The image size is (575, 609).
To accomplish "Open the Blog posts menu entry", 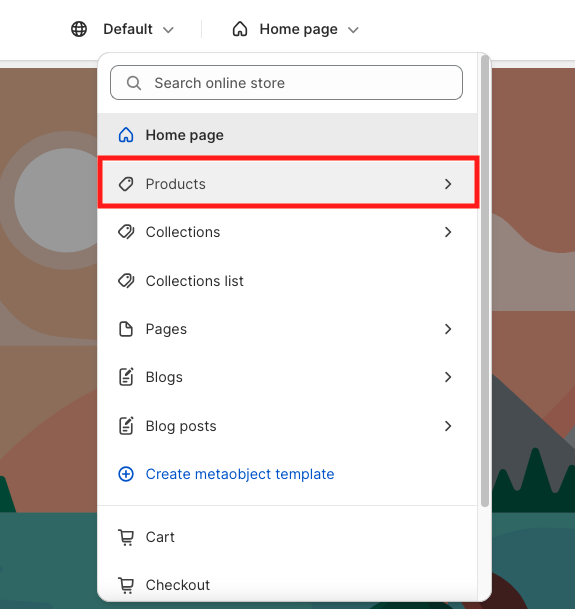I will click(288, 426).
